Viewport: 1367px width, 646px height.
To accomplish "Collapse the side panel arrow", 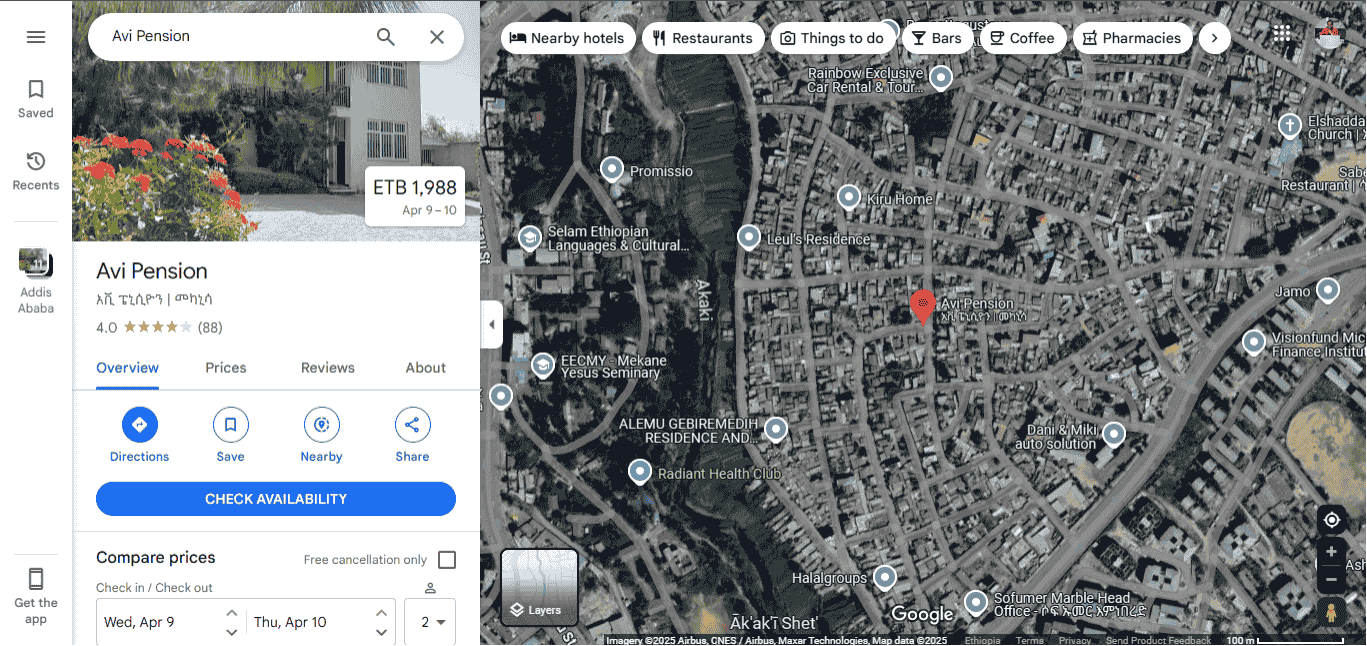I will click(x=491, y=325).
